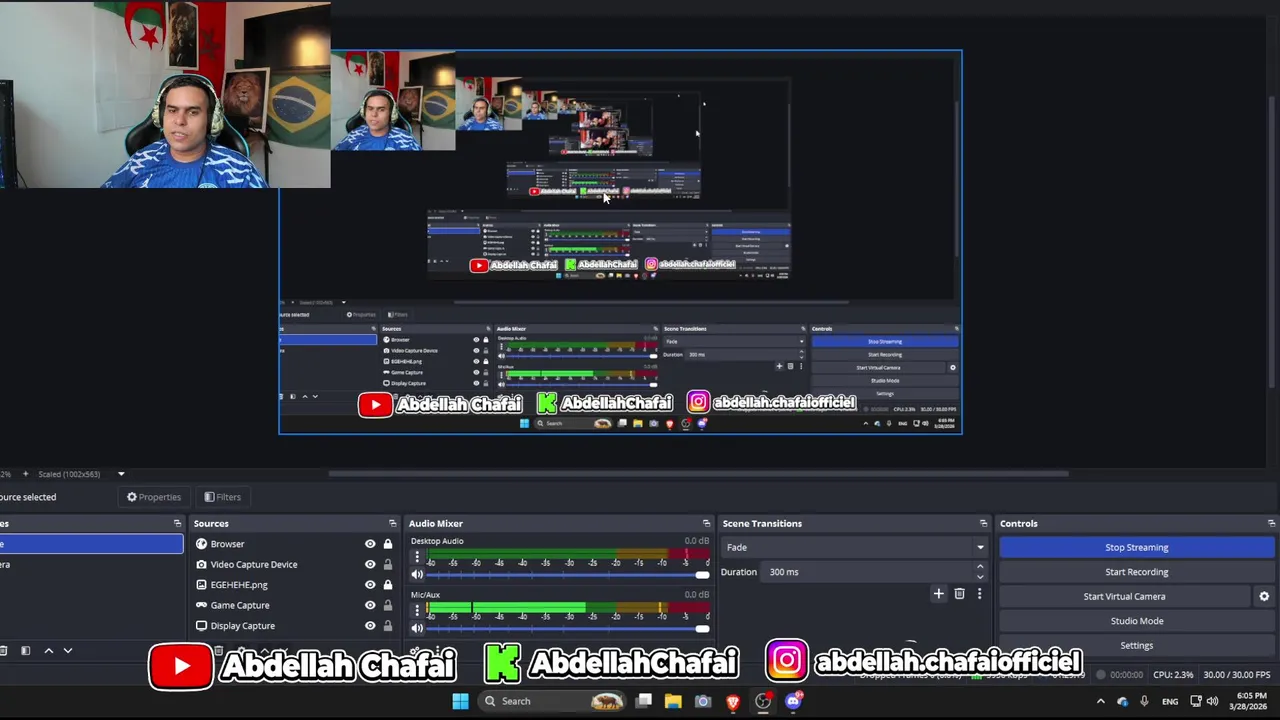The height and width of the screenshot is (720, 1280).
Task: Open transition properties three-dot menu
Action: pos(979,594)
